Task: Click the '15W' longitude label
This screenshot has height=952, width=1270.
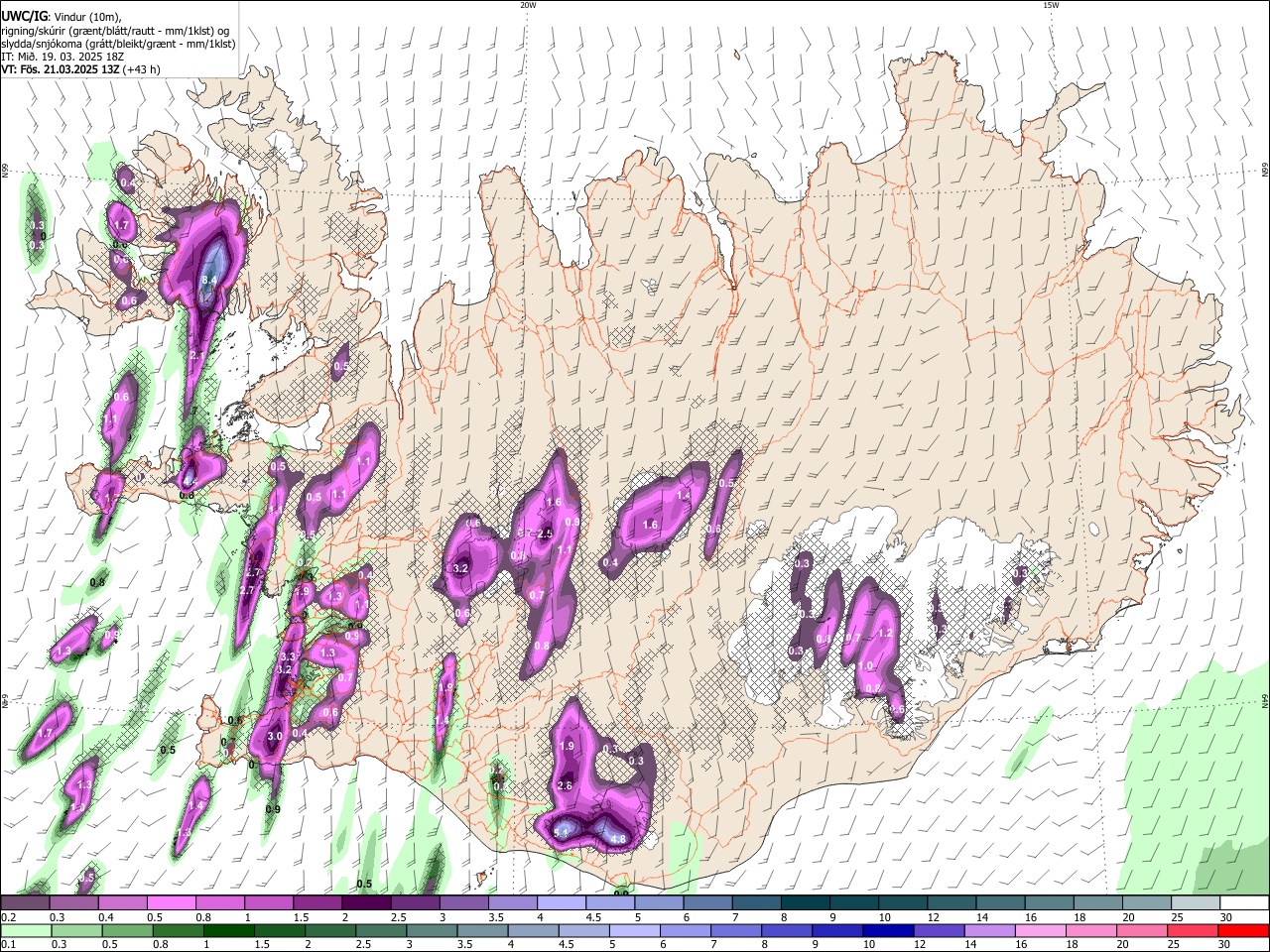Action: pyautogui.click(x=1051, y=5)
